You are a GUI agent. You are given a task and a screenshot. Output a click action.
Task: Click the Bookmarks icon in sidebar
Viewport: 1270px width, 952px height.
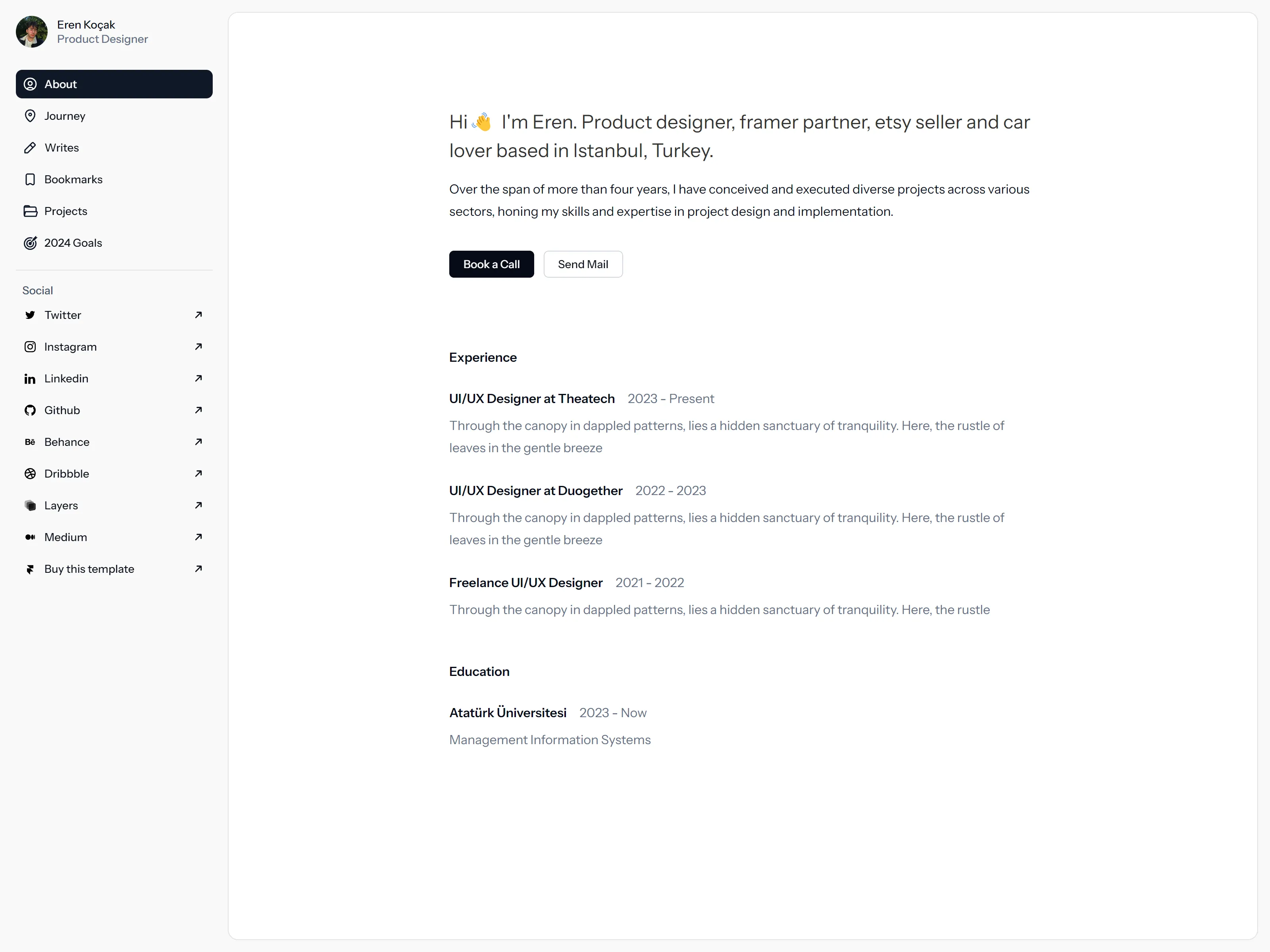pos(30,180)
